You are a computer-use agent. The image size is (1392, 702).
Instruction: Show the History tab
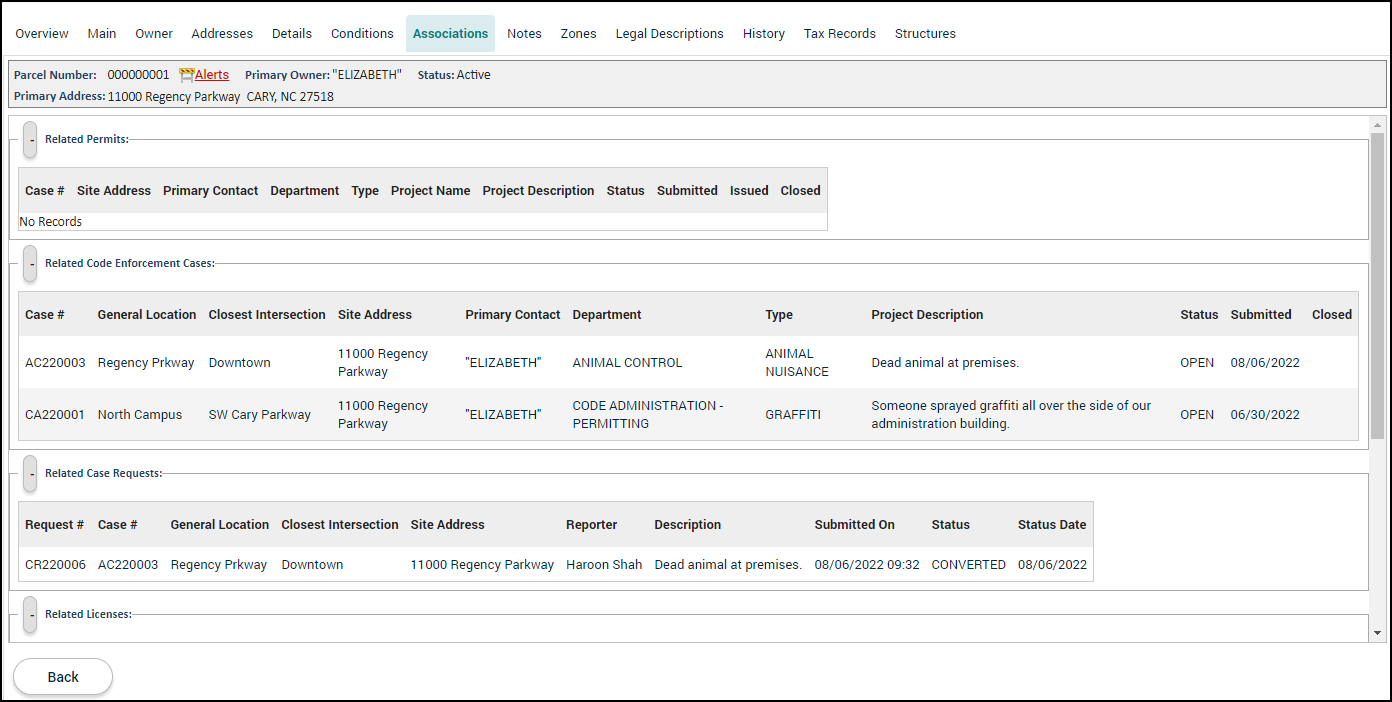(764, 34)
